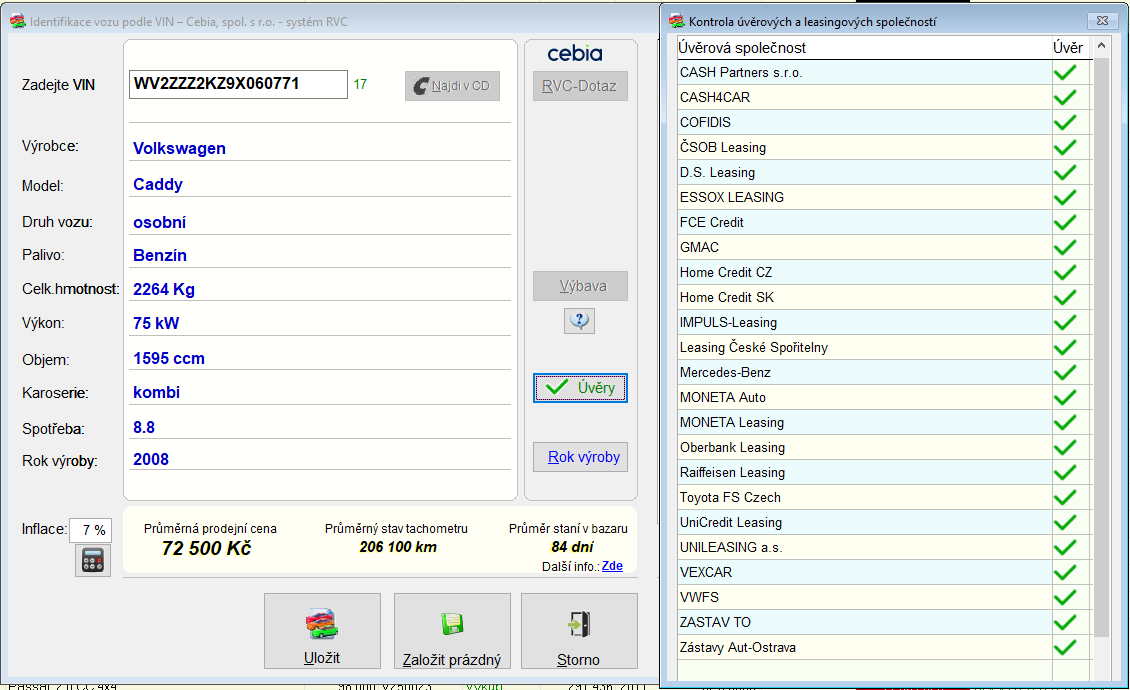Open the Zde link for more info
This screenshot has width=1130, height=690.
(x=612, y=566)
